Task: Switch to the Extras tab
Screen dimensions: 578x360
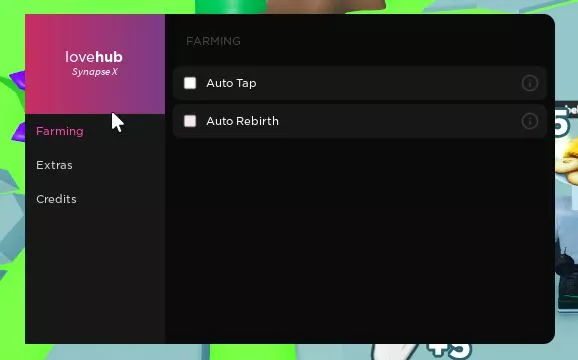Action: (x=54, y=165)
